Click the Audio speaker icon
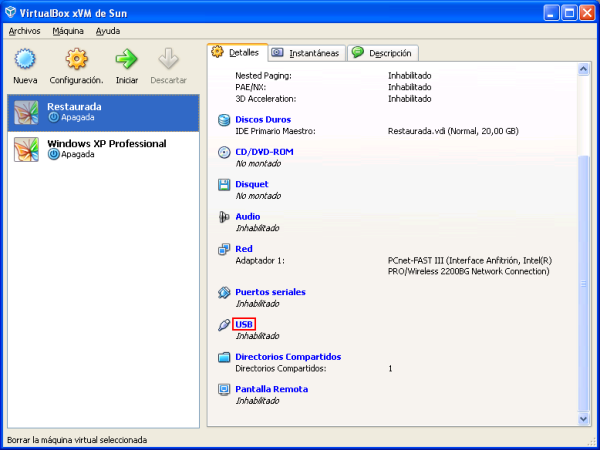Viewport: 600px width, 450px height. [225, 217]
